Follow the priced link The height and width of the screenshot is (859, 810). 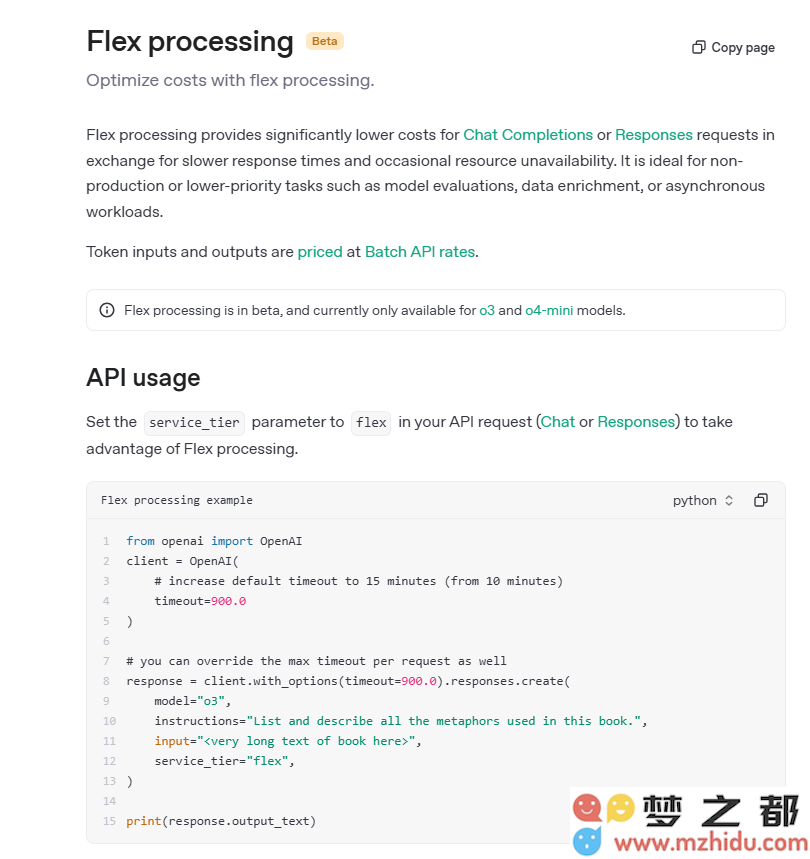pos(320,252)
